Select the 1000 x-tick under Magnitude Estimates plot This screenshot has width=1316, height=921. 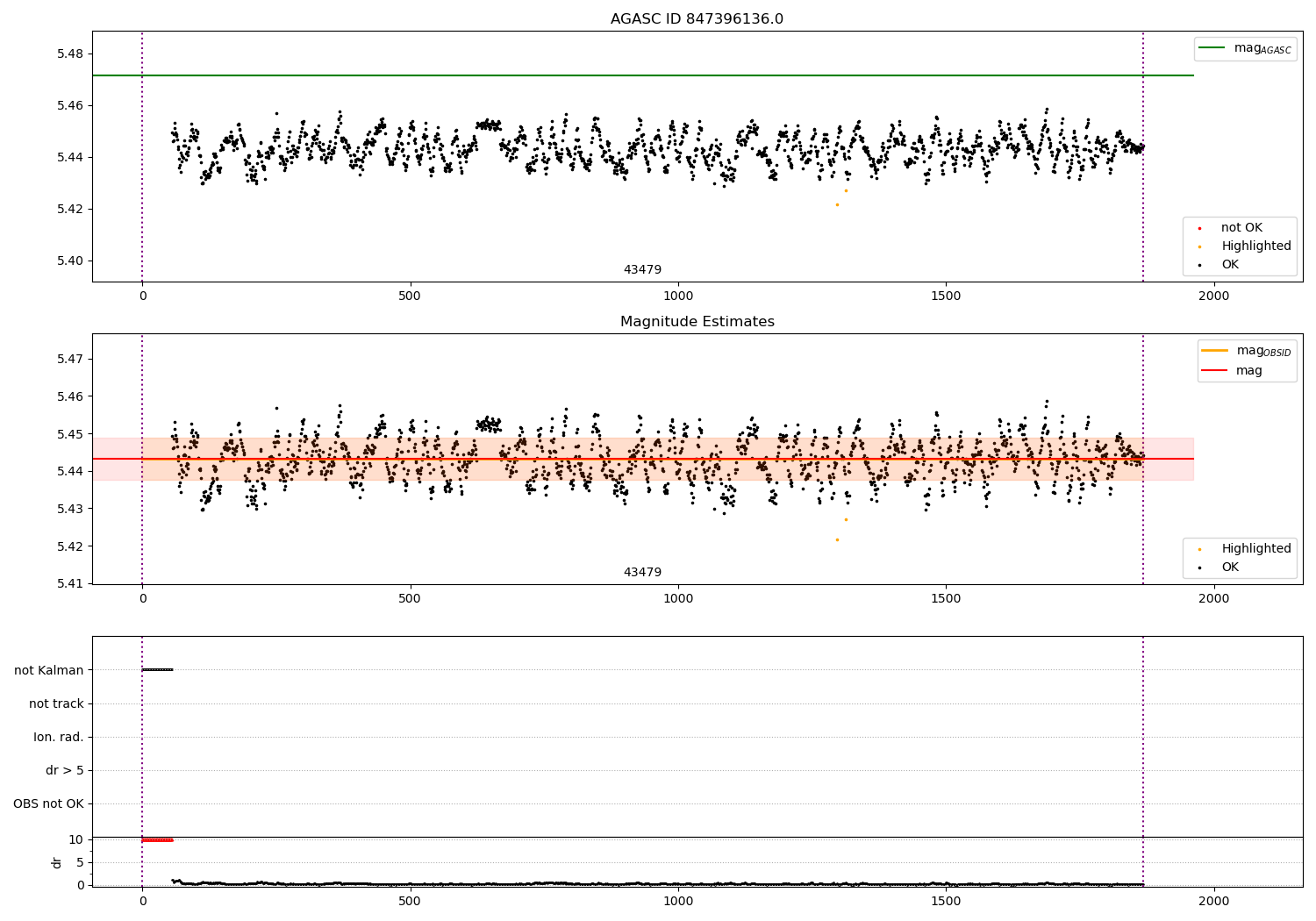coord(678,599)
